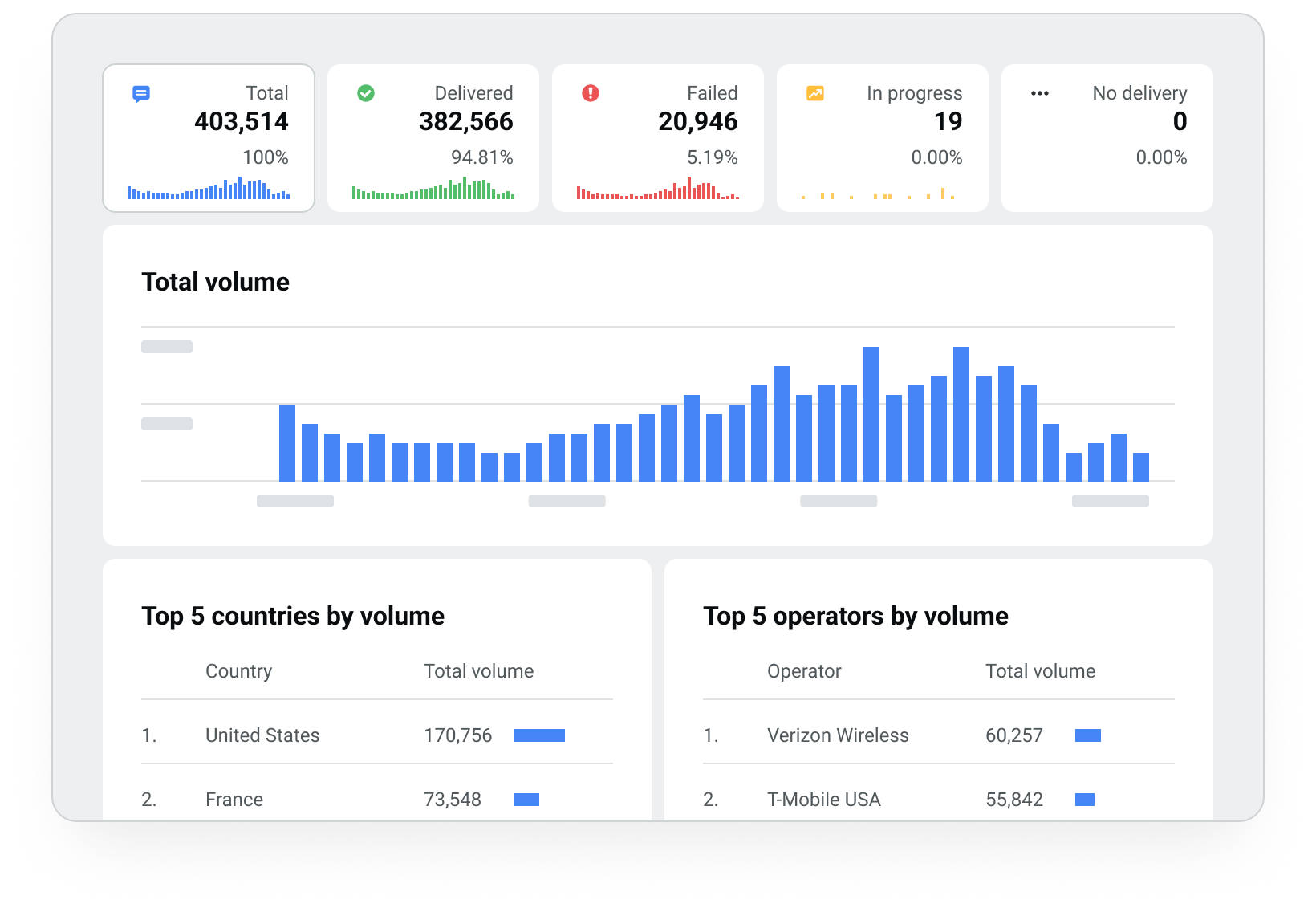Select the Delivered metric card
The height and width of the screenshot is (912, 1316).
click(x=433, y=138)
